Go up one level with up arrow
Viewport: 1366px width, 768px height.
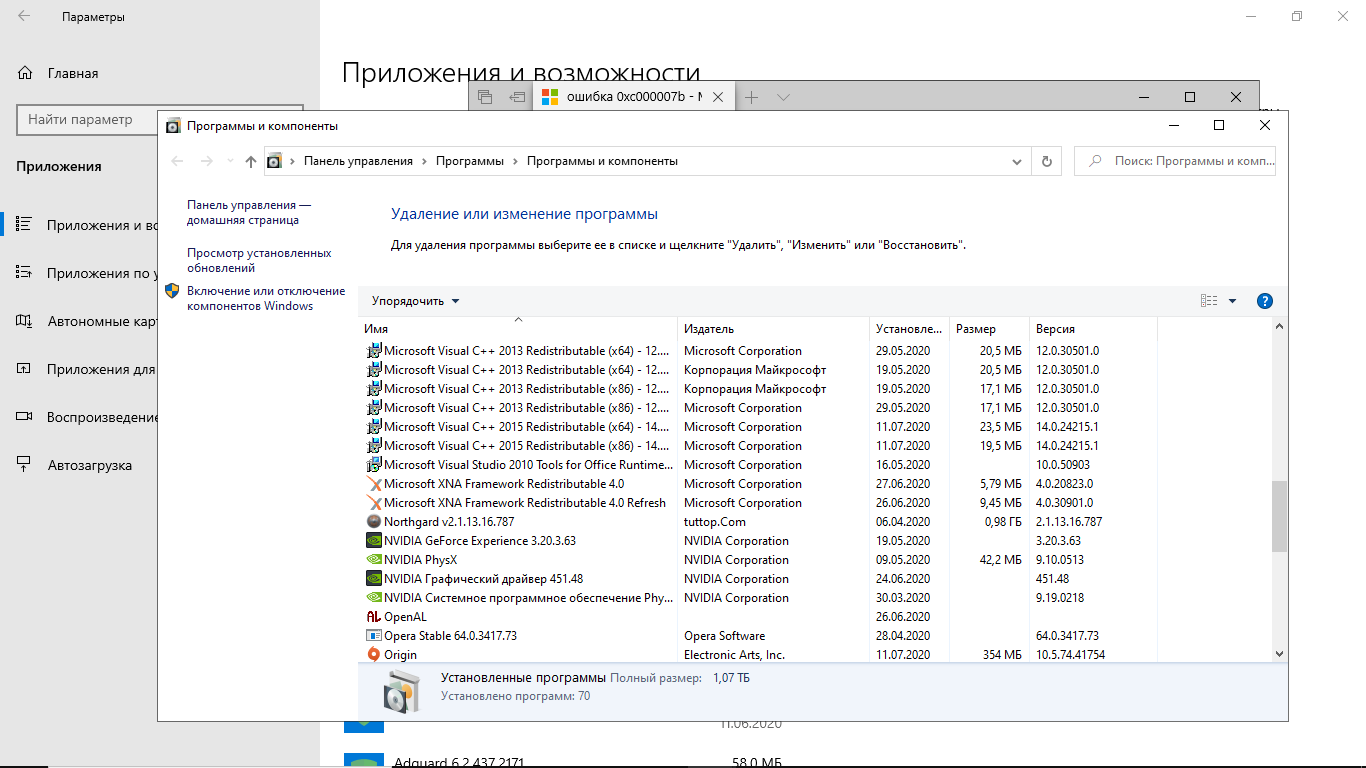(x=251, y=161)
